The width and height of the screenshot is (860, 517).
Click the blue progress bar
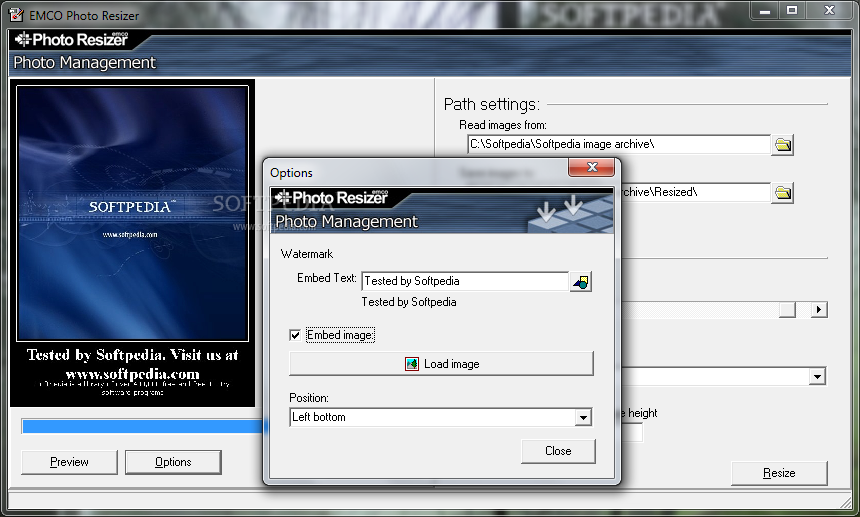click(x=143, y=427)
